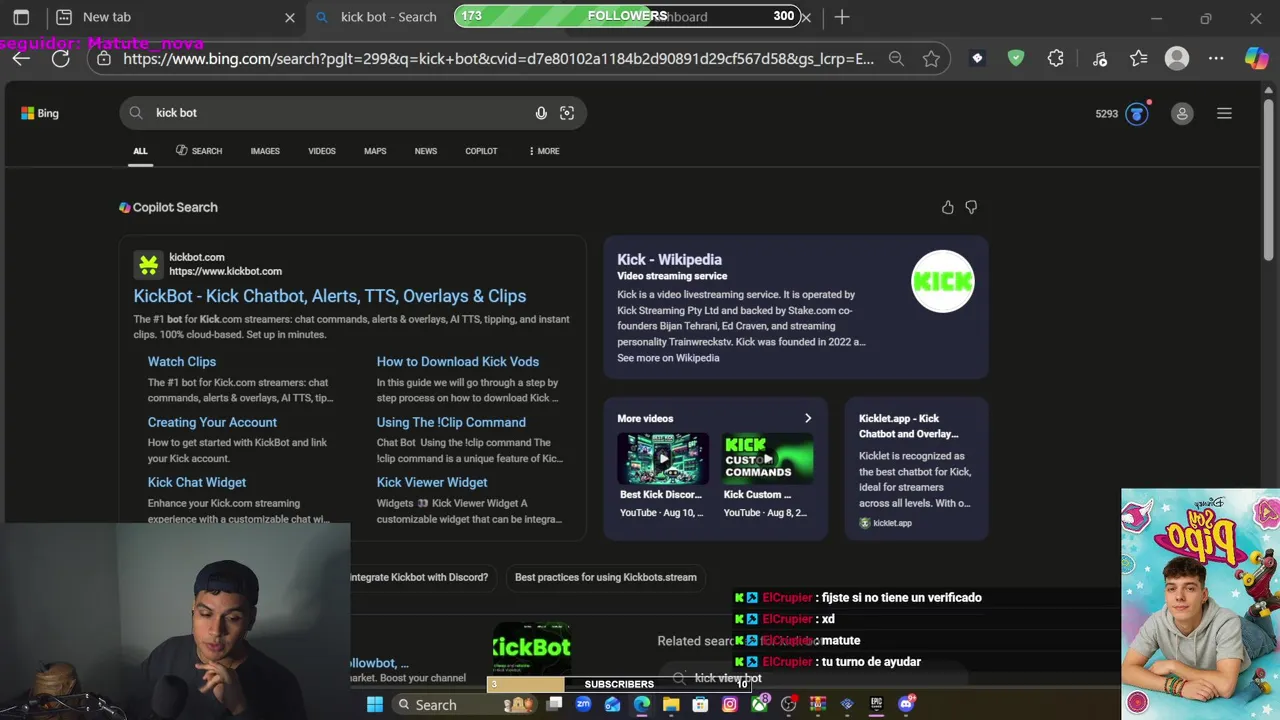The width and height of the screenshot is (1280, 720).
Task: Open Using The !Clip Command link
Action: tap(451, 422)
